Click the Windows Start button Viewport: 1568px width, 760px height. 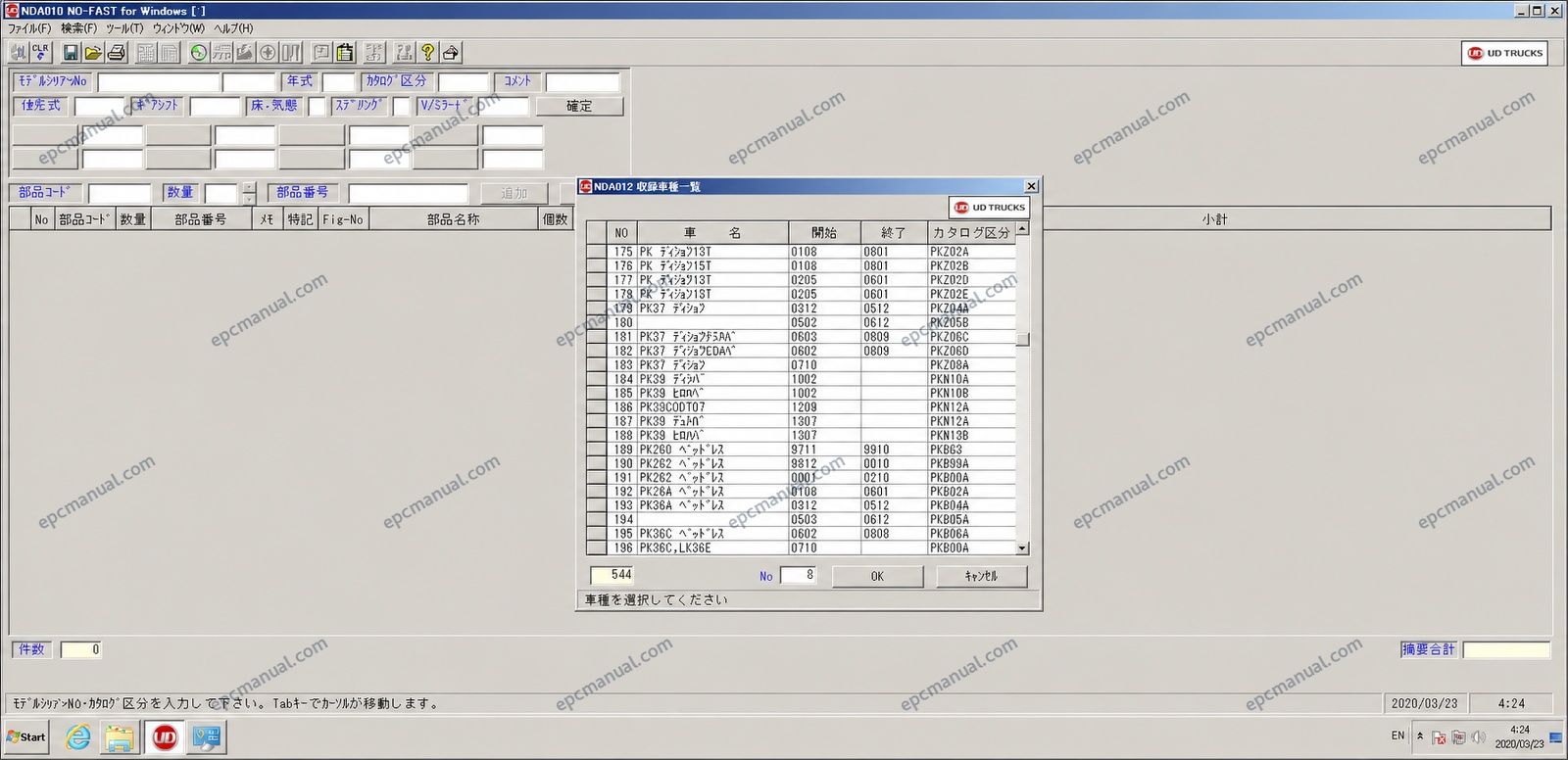point(26,737)
